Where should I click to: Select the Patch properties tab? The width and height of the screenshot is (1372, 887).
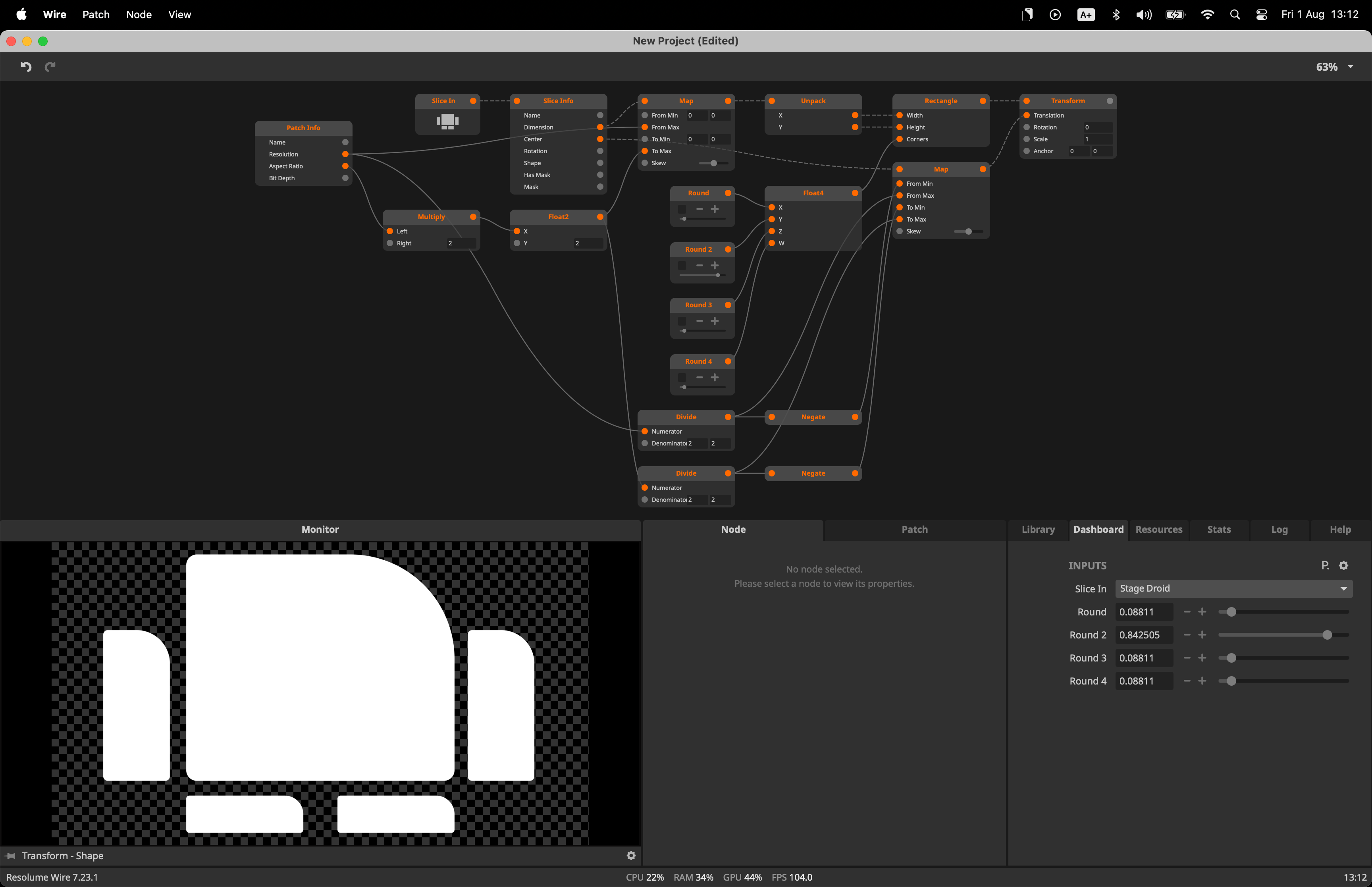pyautogui.click(x=914, y=529)
